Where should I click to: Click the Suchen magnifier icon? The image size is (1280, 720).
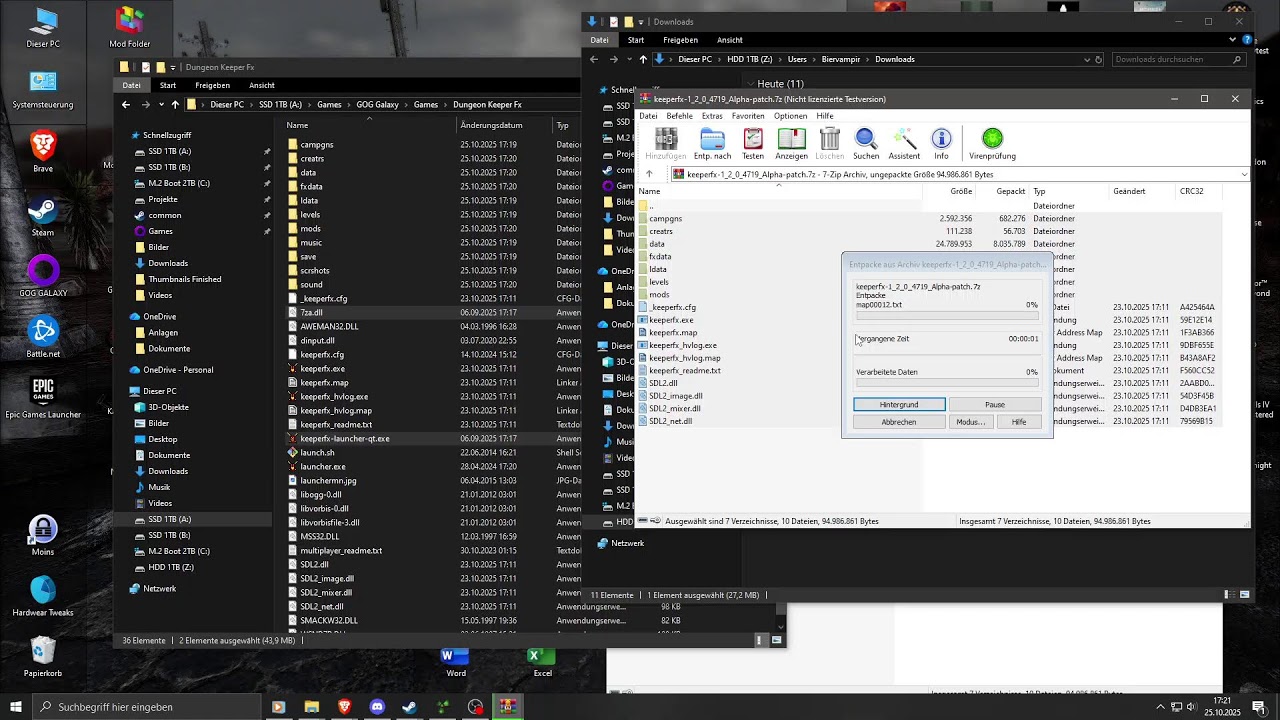866,144
